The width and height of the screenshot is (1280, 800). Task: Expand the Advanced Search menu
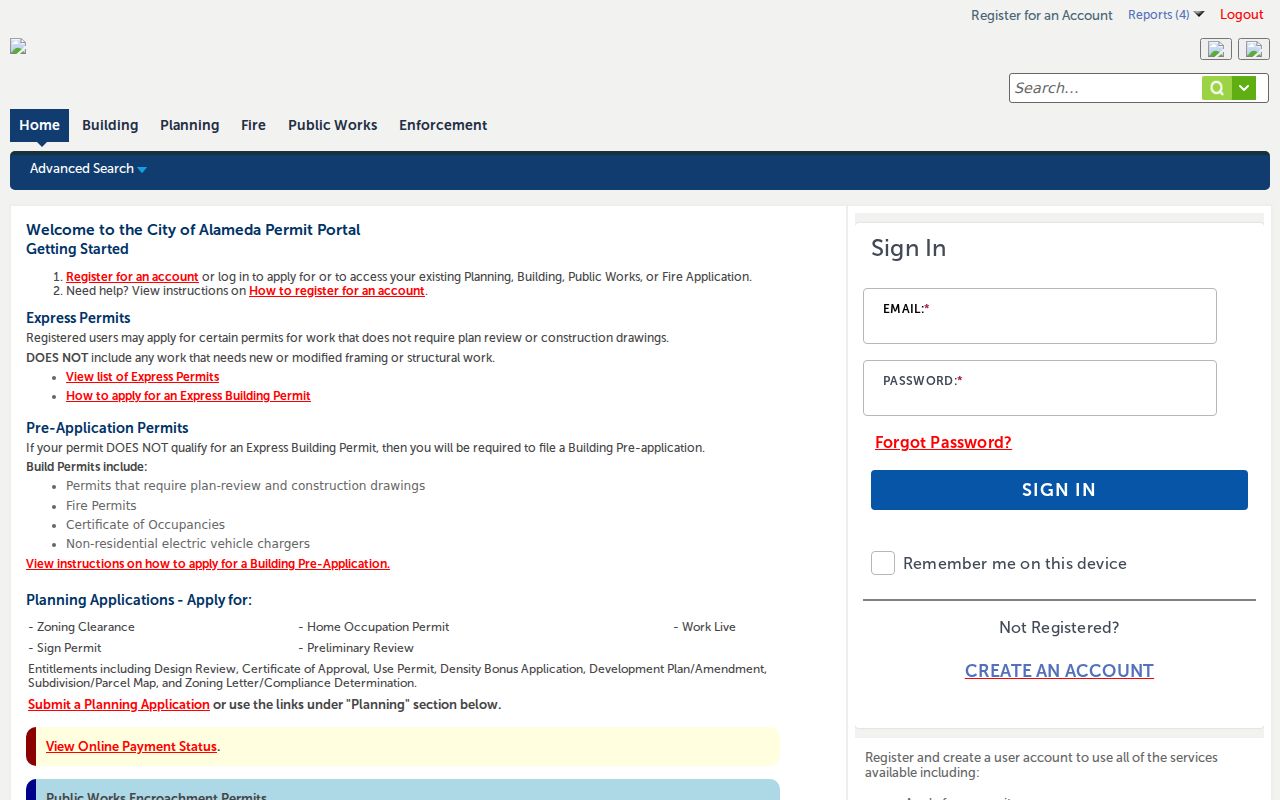coord(88,169)
